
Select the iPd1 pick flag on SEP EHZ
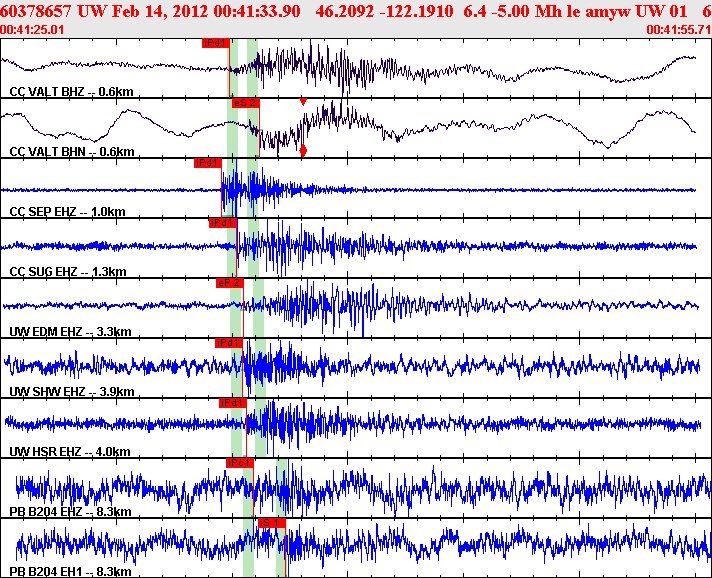click(x=208, y=163)
